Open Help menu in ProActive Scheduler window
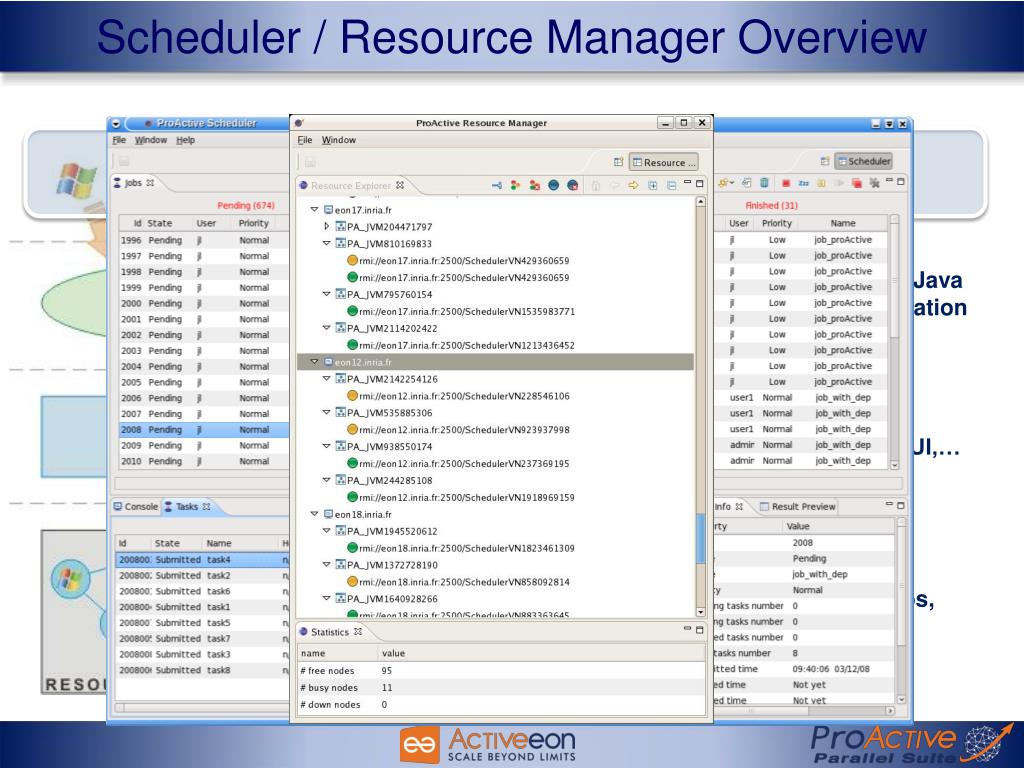Image resolution: width=1024 pixels, height=768 pixels. pos(185,140)
